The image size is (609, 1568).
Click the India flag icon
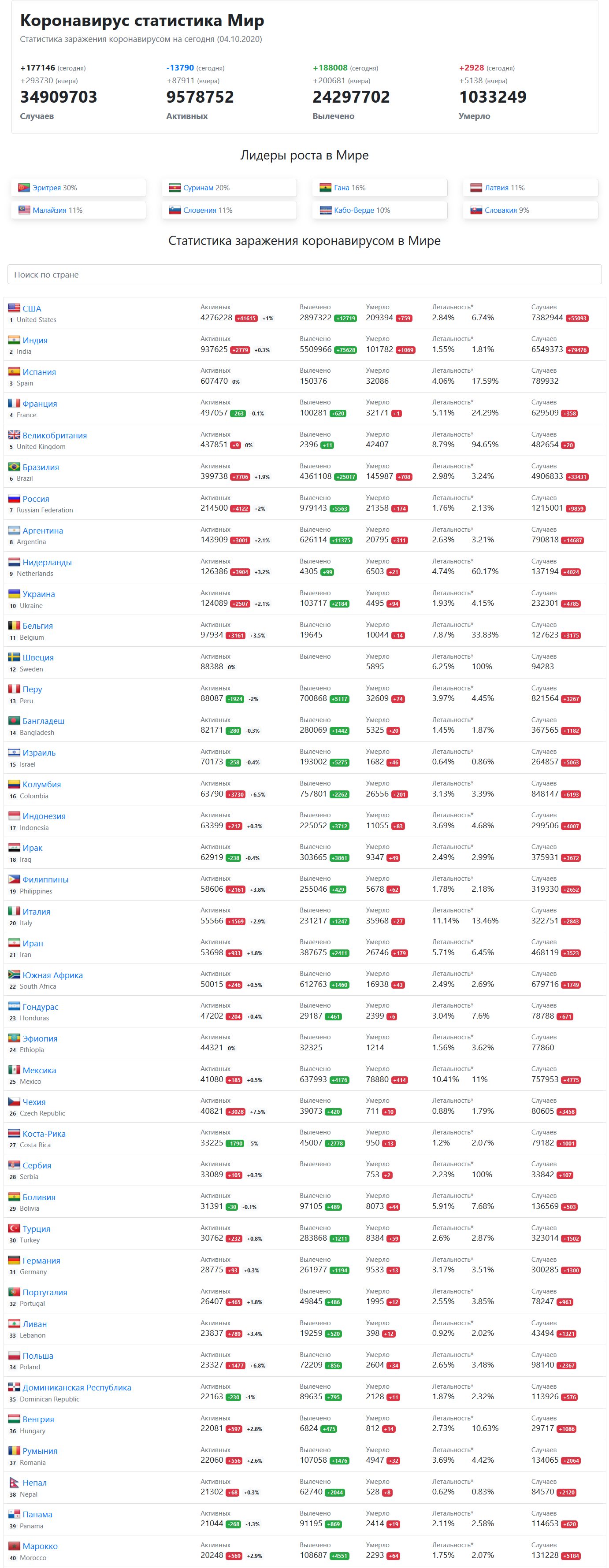13,340
